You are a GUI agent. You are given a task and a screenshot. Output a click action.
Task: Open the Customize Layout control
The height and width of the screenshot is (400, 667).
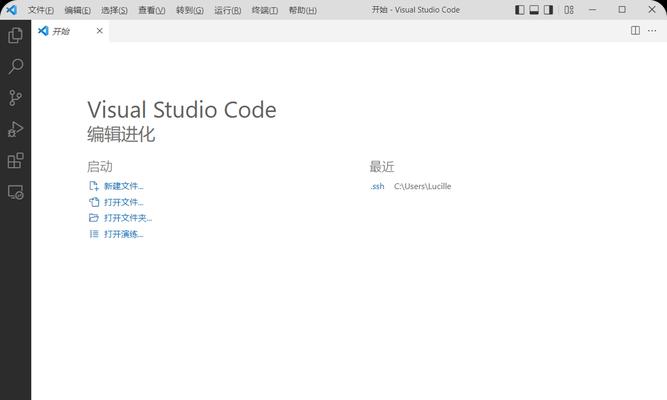pos(569,9)
